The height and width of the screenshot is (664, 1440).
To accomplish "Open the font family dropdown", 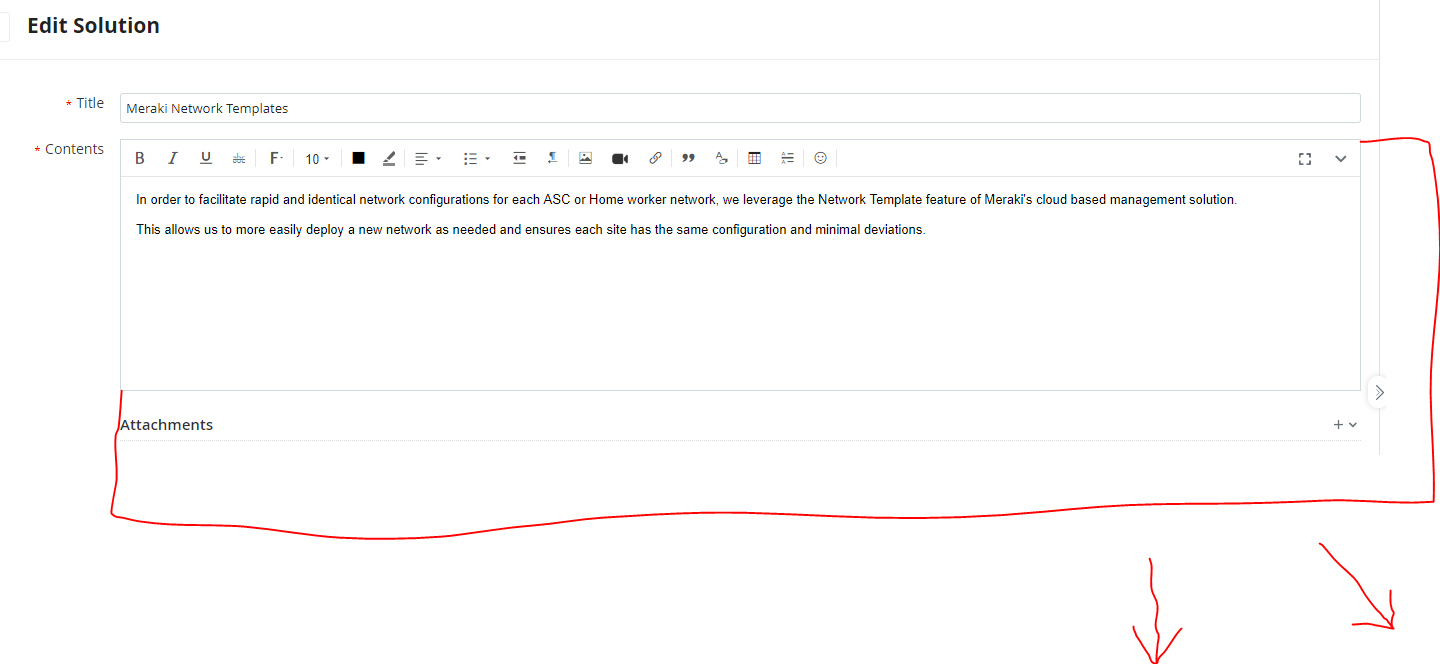I will [x=277, y=158].
